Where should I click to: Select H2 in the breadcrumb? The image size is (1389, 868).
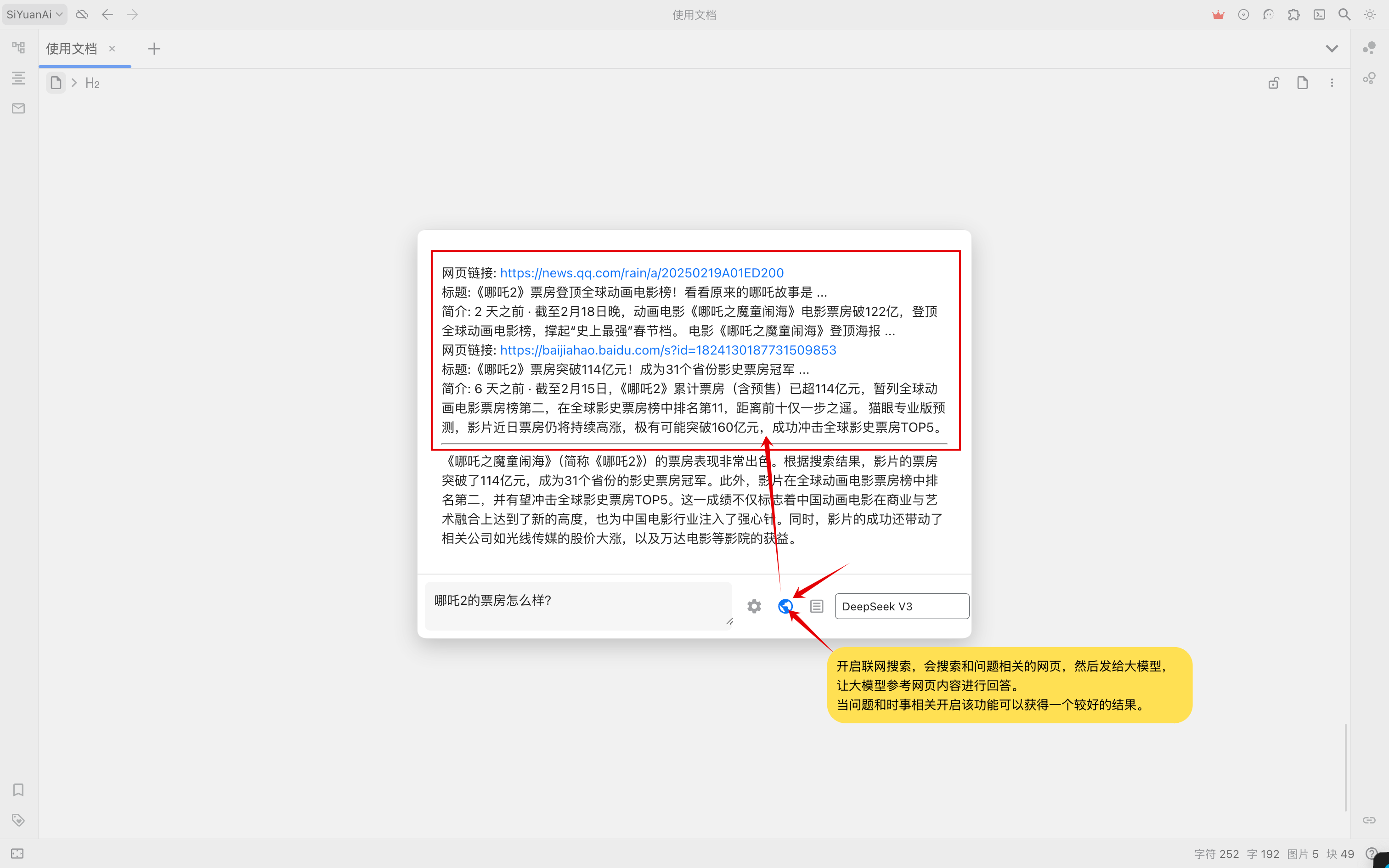[x=92, y=83]
